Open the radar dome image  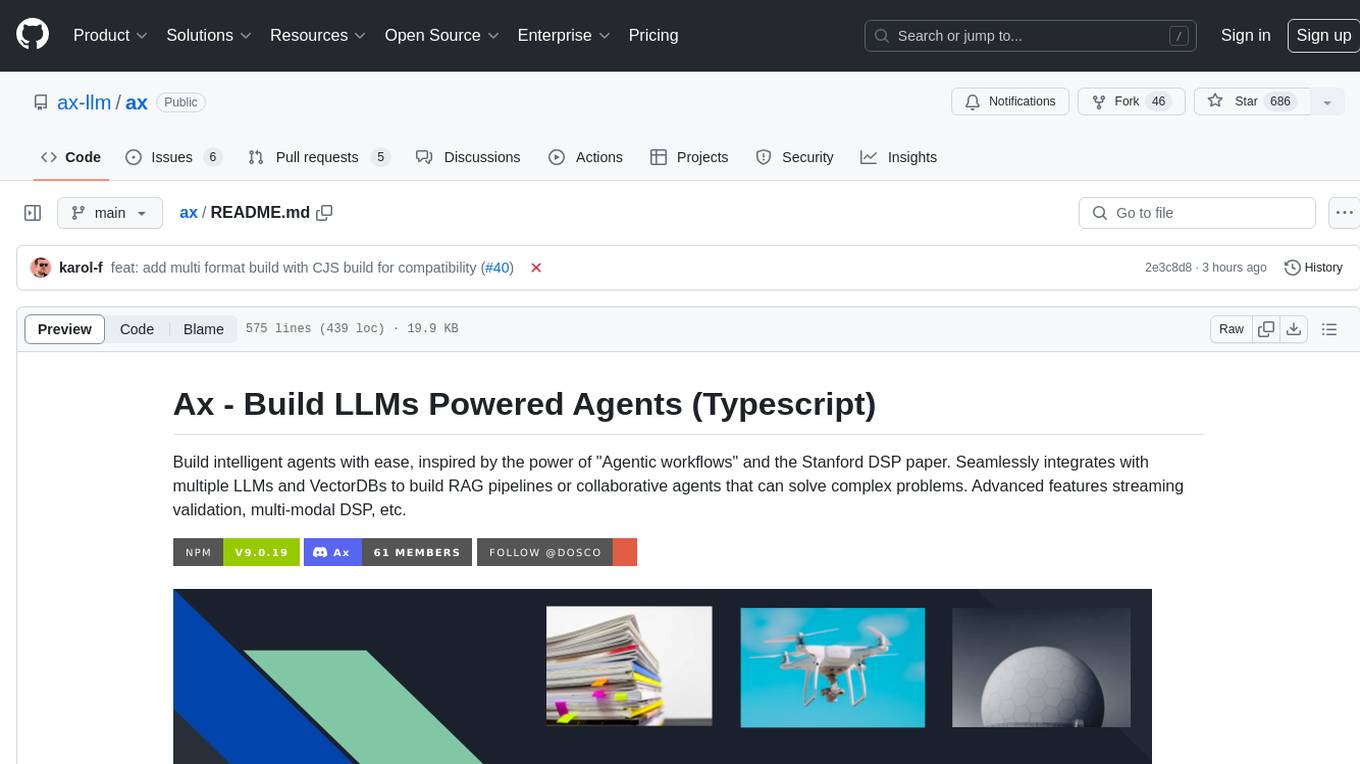(1041, 667)
